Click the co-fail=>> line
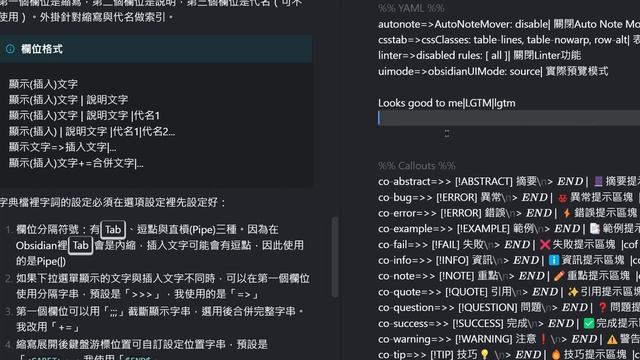 [x=509, y=244]
